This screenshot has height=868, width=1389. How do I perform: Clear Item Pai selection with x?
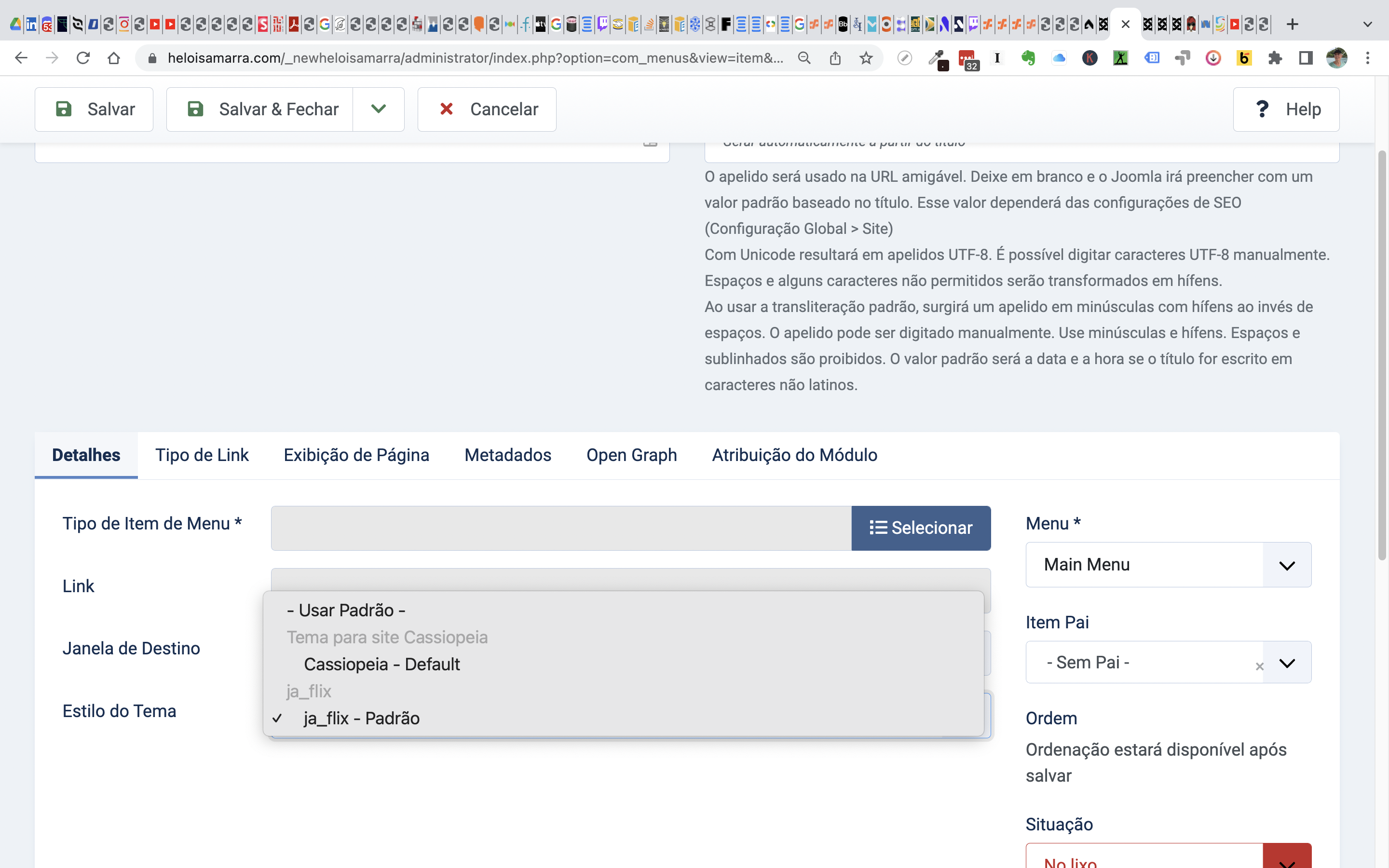pyautogui.click(x=1259, y=666)
